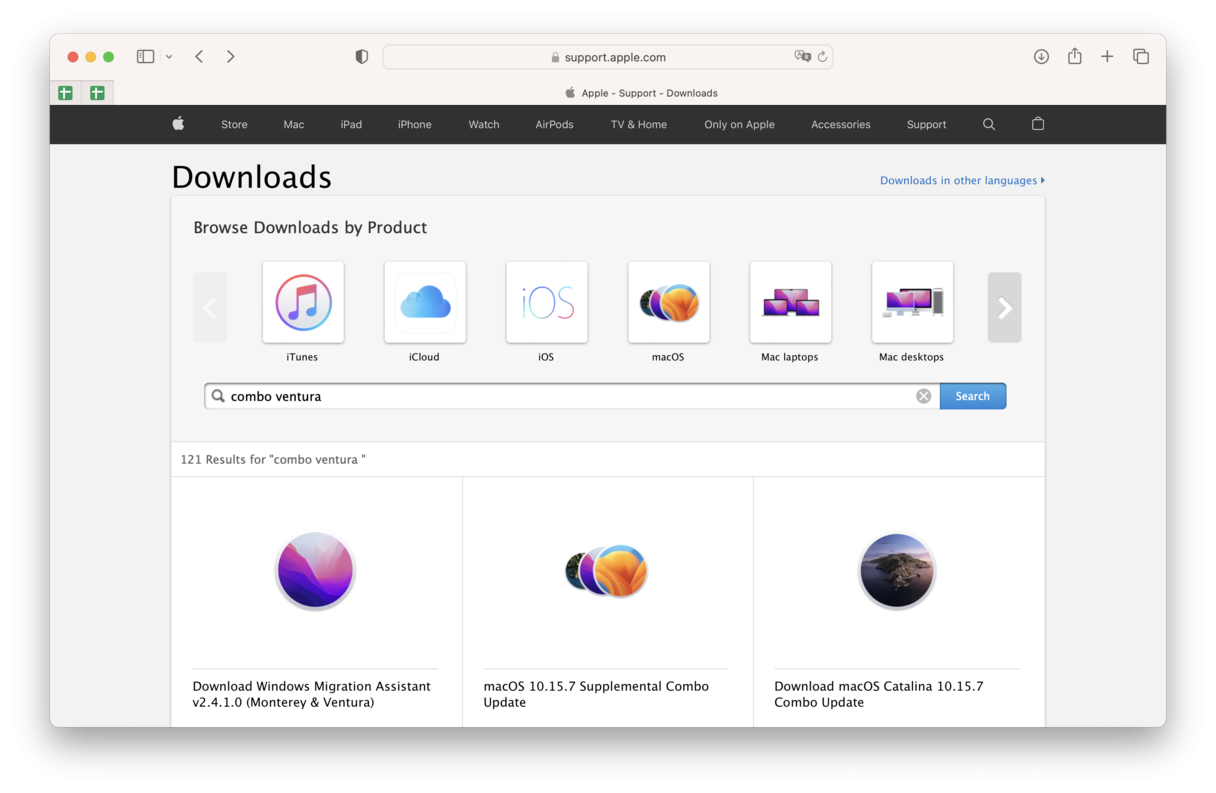The height and width of the screenshot is (793, 1216).
Task: Open macOS 10.15.7 Supplemental Combo Update thumbnail
Action: pos(606,571)
